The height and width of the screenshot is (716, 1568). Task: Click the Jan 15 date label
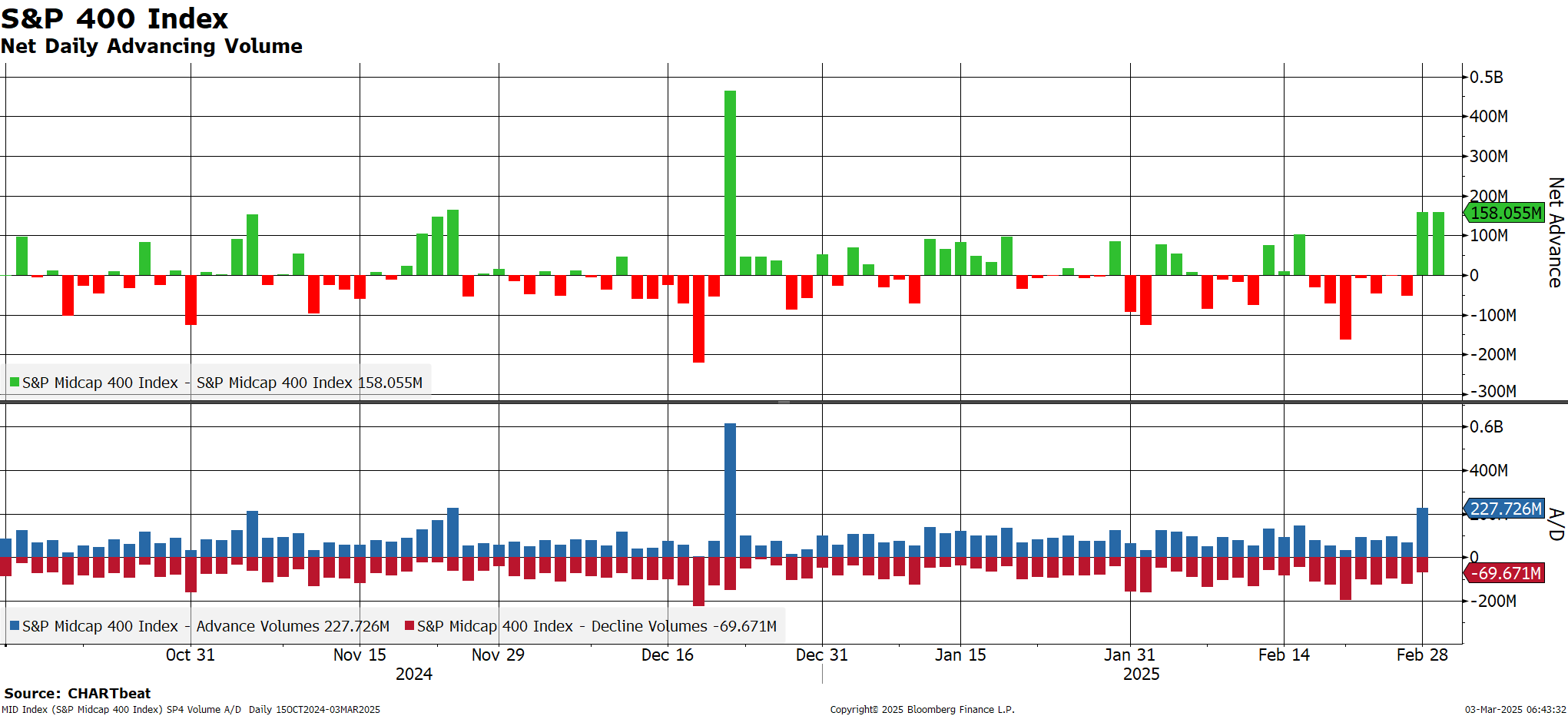(x=960, y=655)
